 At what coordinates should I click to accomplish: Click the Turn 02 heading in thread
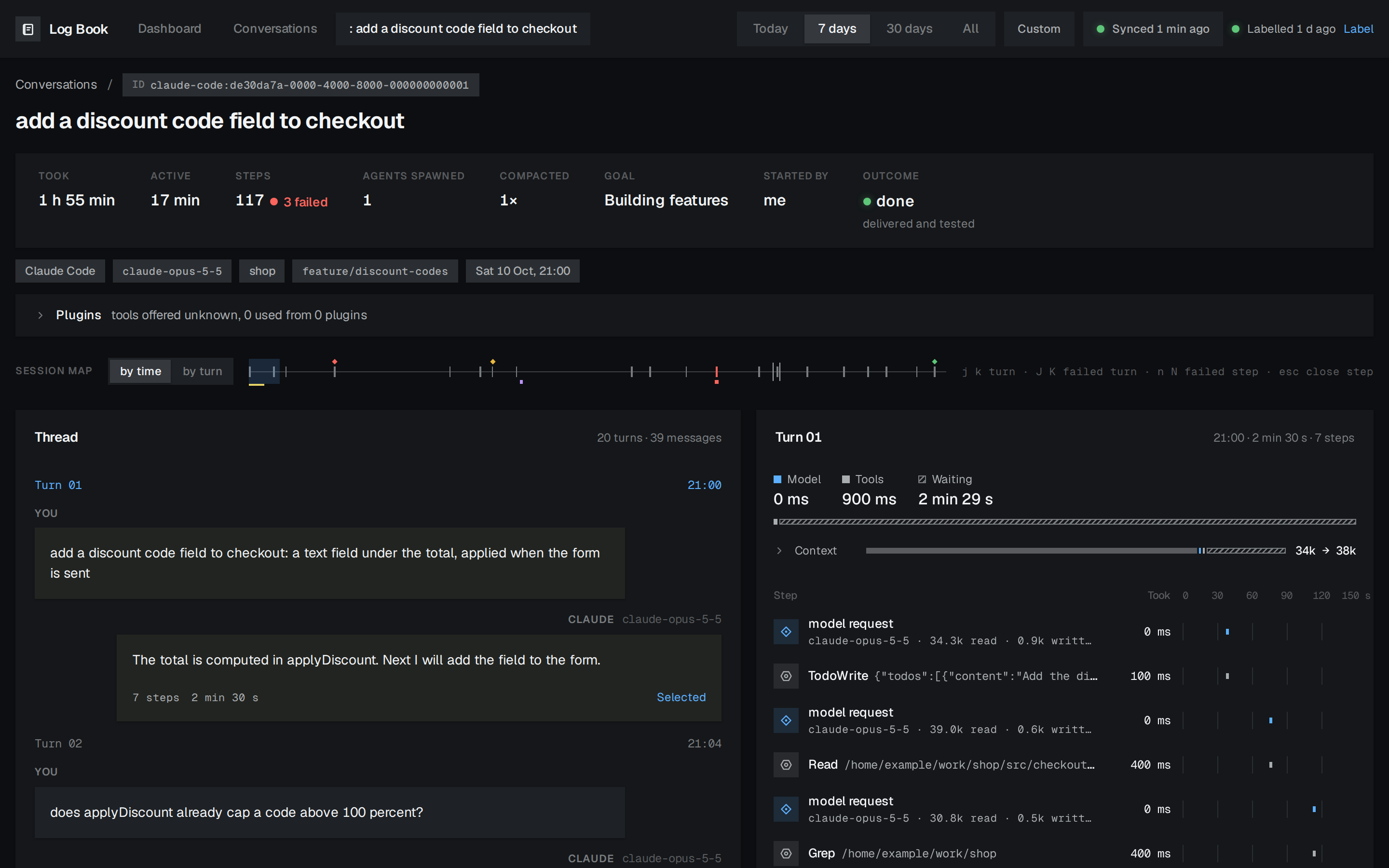(58, 744)
